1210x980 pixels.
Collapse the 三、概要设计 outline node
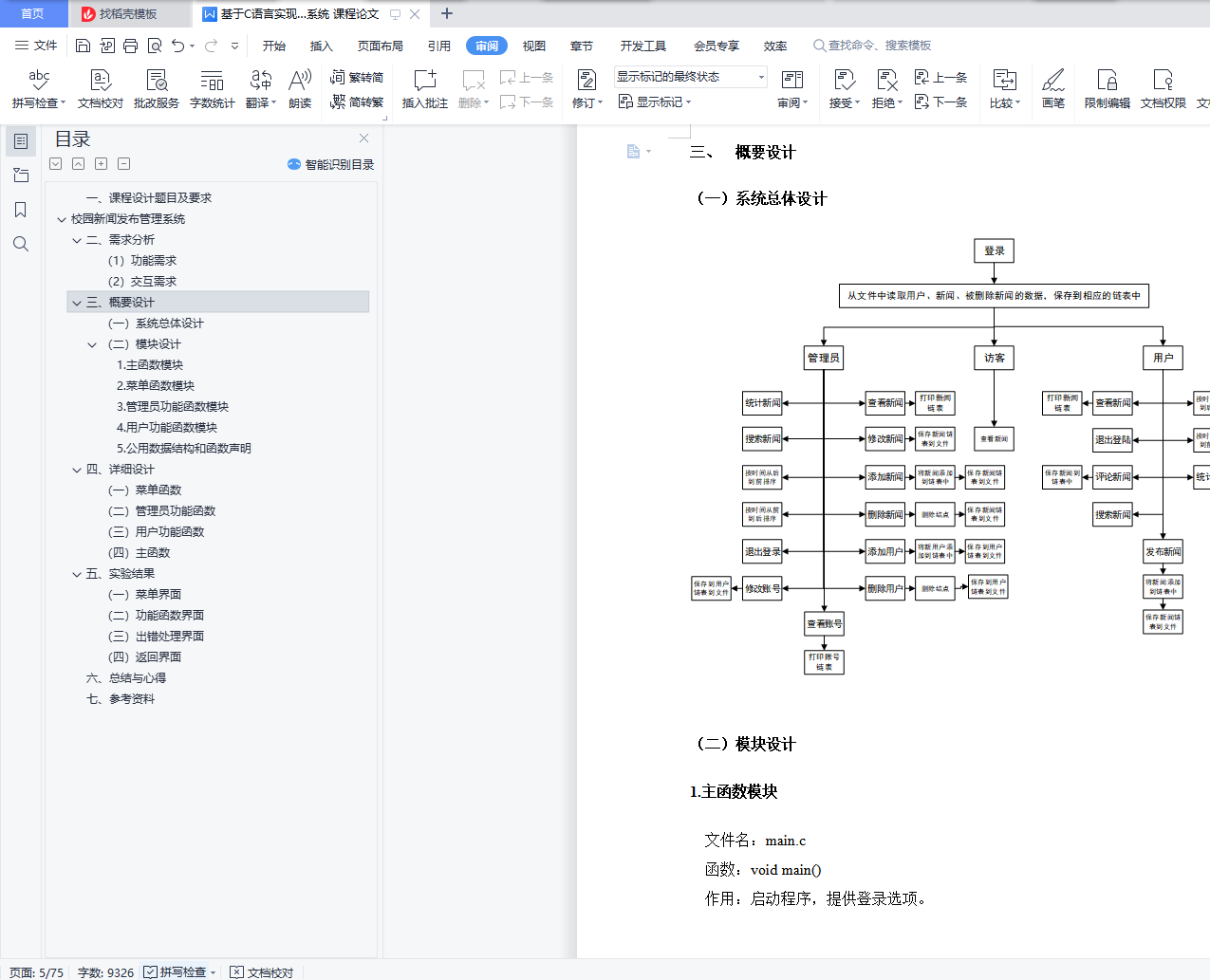(77, 303)
